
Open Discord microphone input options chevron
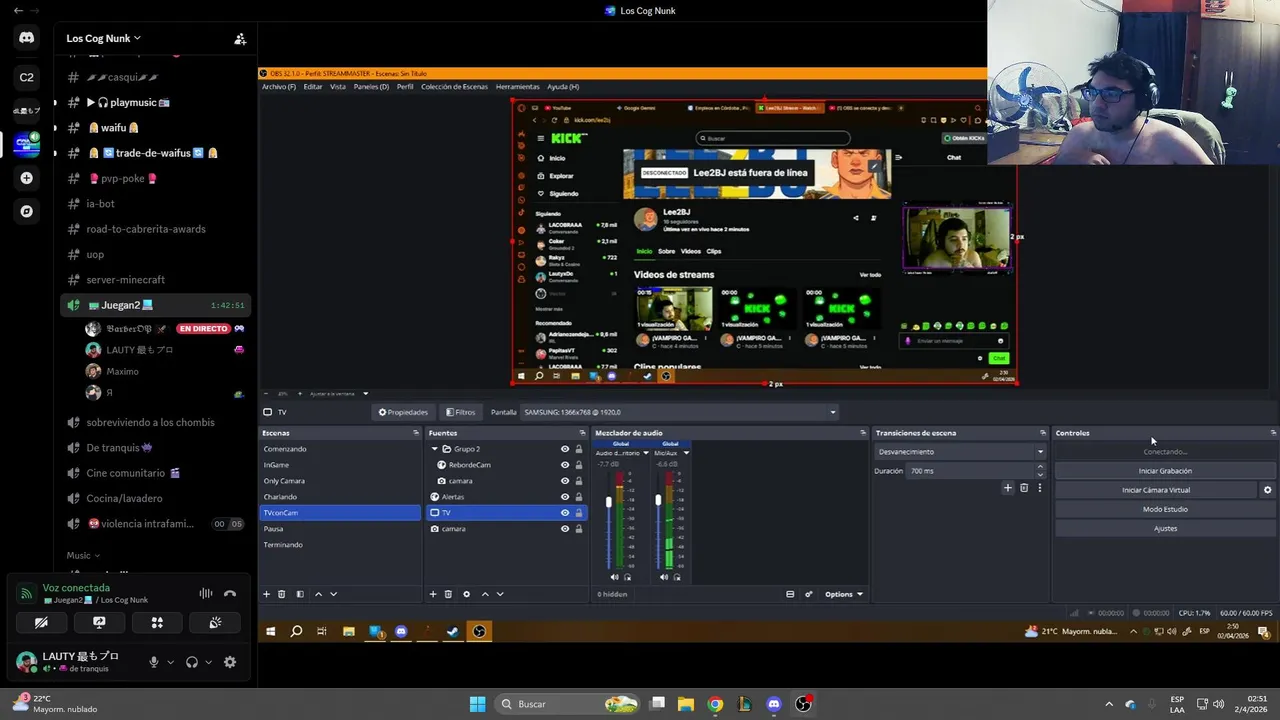pyautogui.click(x=170, y=662)
